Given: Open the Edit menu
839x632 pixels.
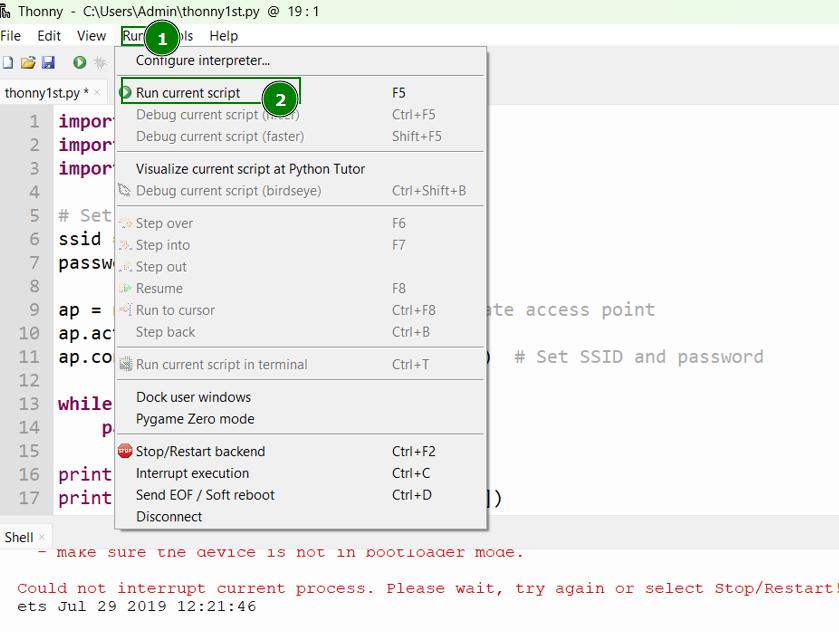Looking at the screenshot, I should (49, 36).
